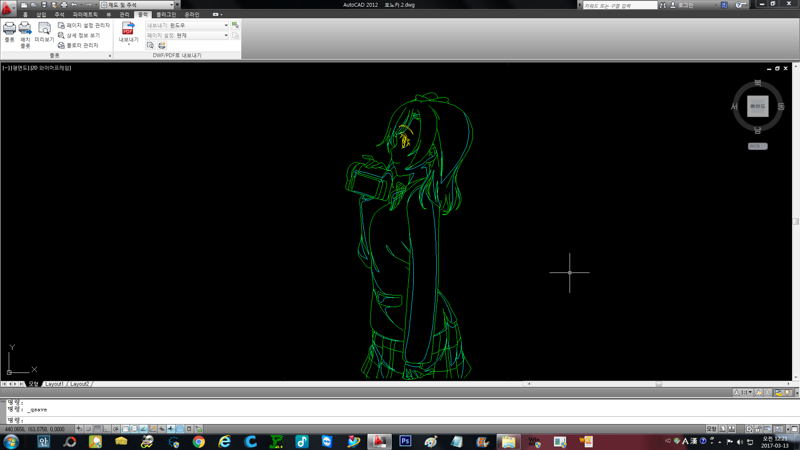
Task: Toggle Ortho Mode in status bar
Action: pos(107,429)
